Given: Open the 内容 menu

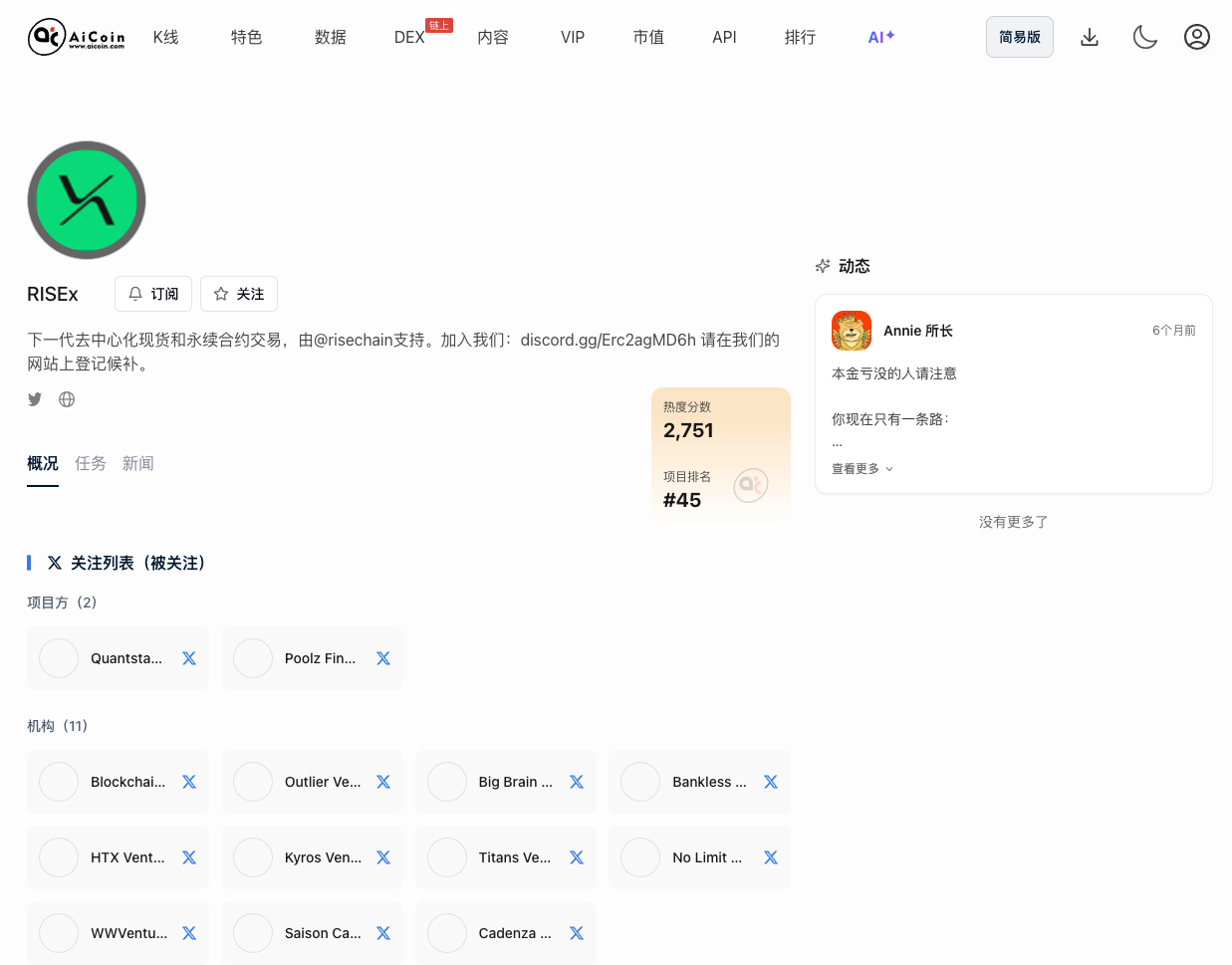Looking at the screenshot, I should tap(493, 37).
